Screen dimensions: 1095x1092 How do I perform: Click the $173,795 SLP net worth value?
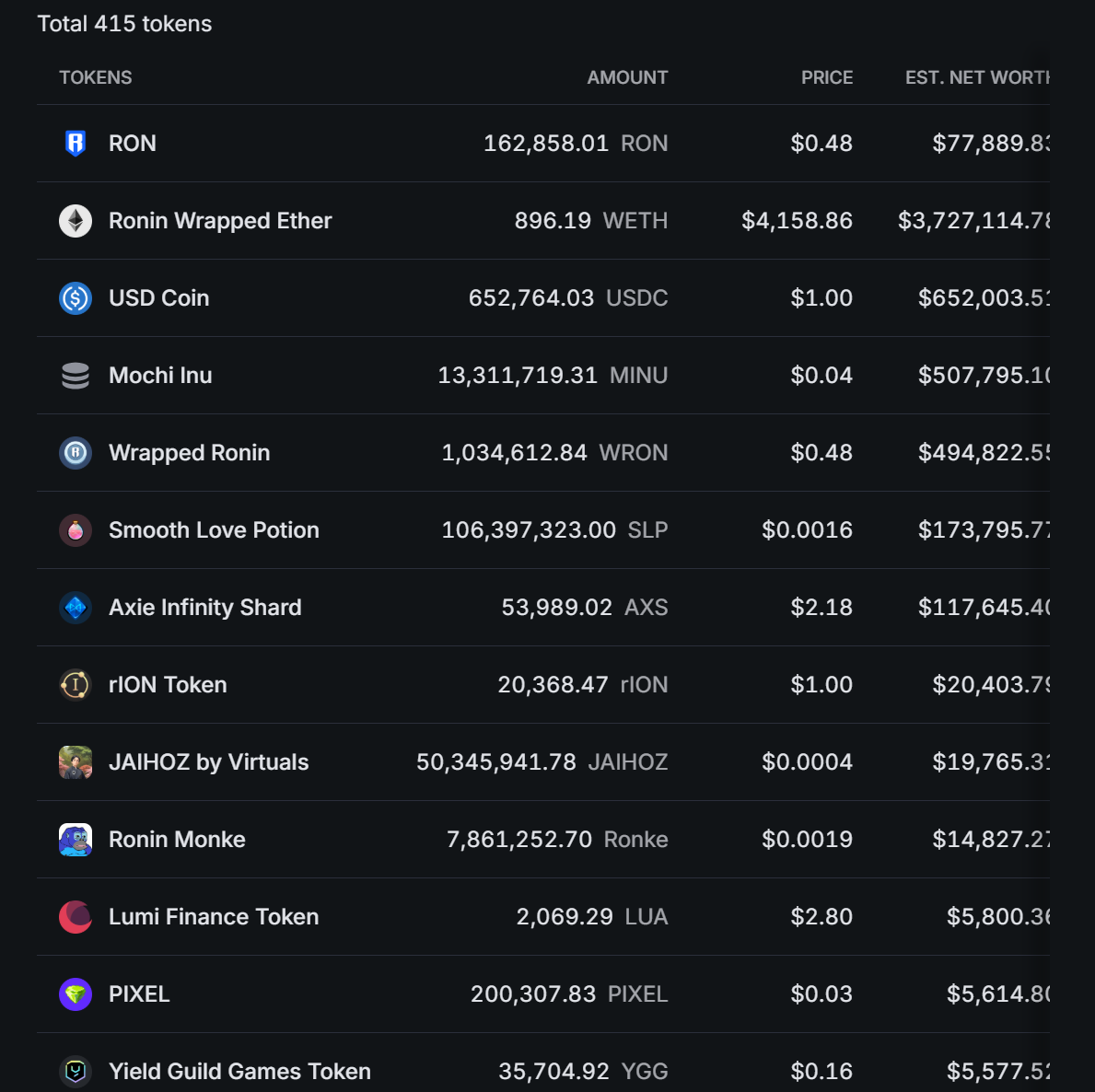point(984,530)
